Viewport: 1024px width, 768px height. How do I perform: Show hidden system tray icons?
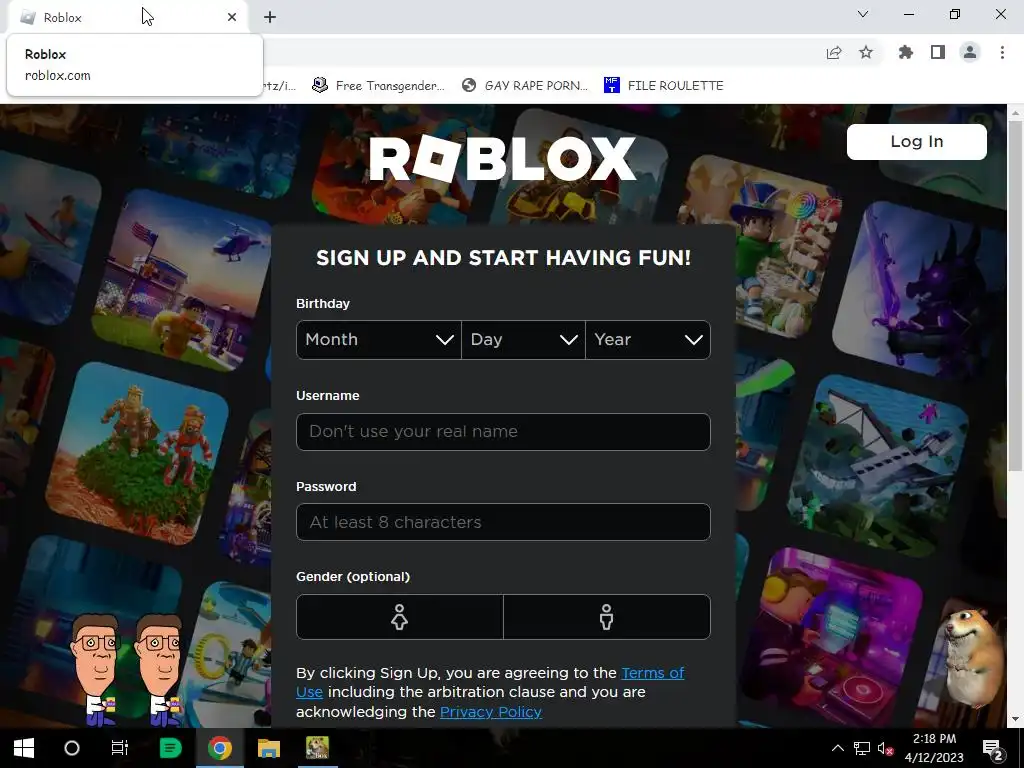click(837, 748)
